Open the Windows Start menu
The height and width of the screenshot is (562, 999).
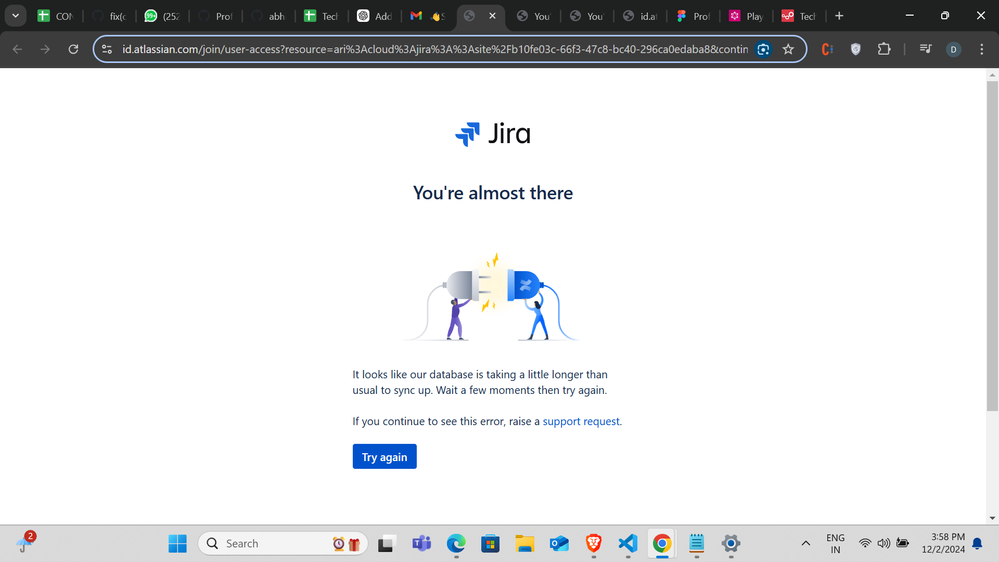tap(177, 544)
